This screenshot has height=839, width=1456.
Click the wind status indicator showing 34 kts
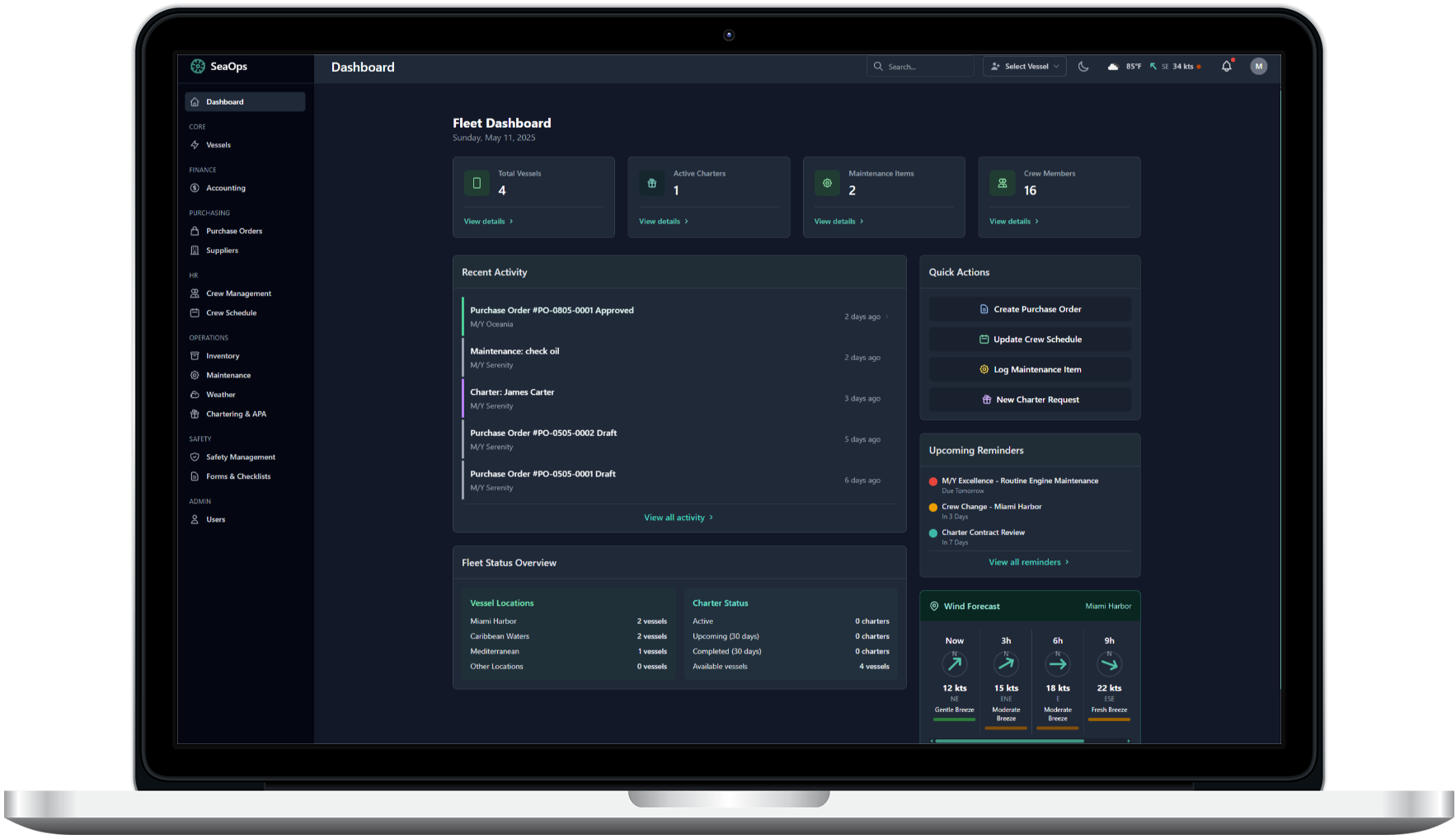(1177, 66)
